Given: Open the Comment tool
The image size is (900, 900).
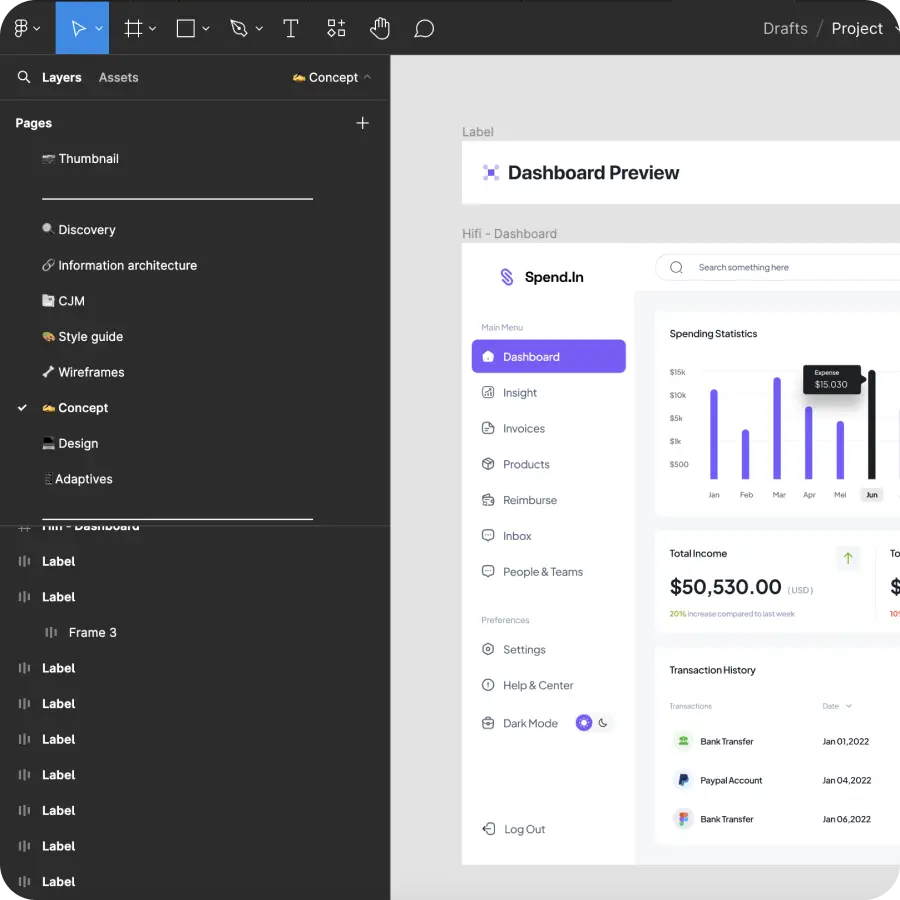Looking at the screenshot, I should click(x=424, y=28).
